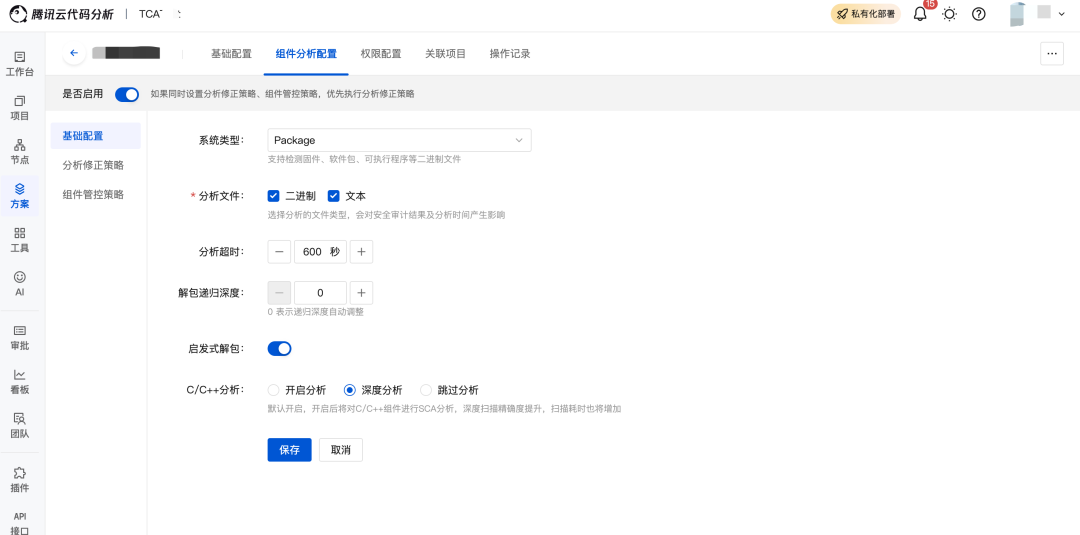Image resolution: width=1080 pixels, height=535 pixels.
Task: Open the AI smiley sidebar icon
Action: click(x=20, y=283)
